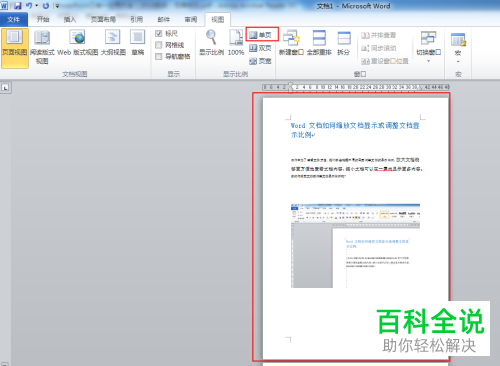The width and height of the screenshot is (500, 366).
Task: Click the Redo icon in quick access toolbar
Action: [x=46, y=6]
